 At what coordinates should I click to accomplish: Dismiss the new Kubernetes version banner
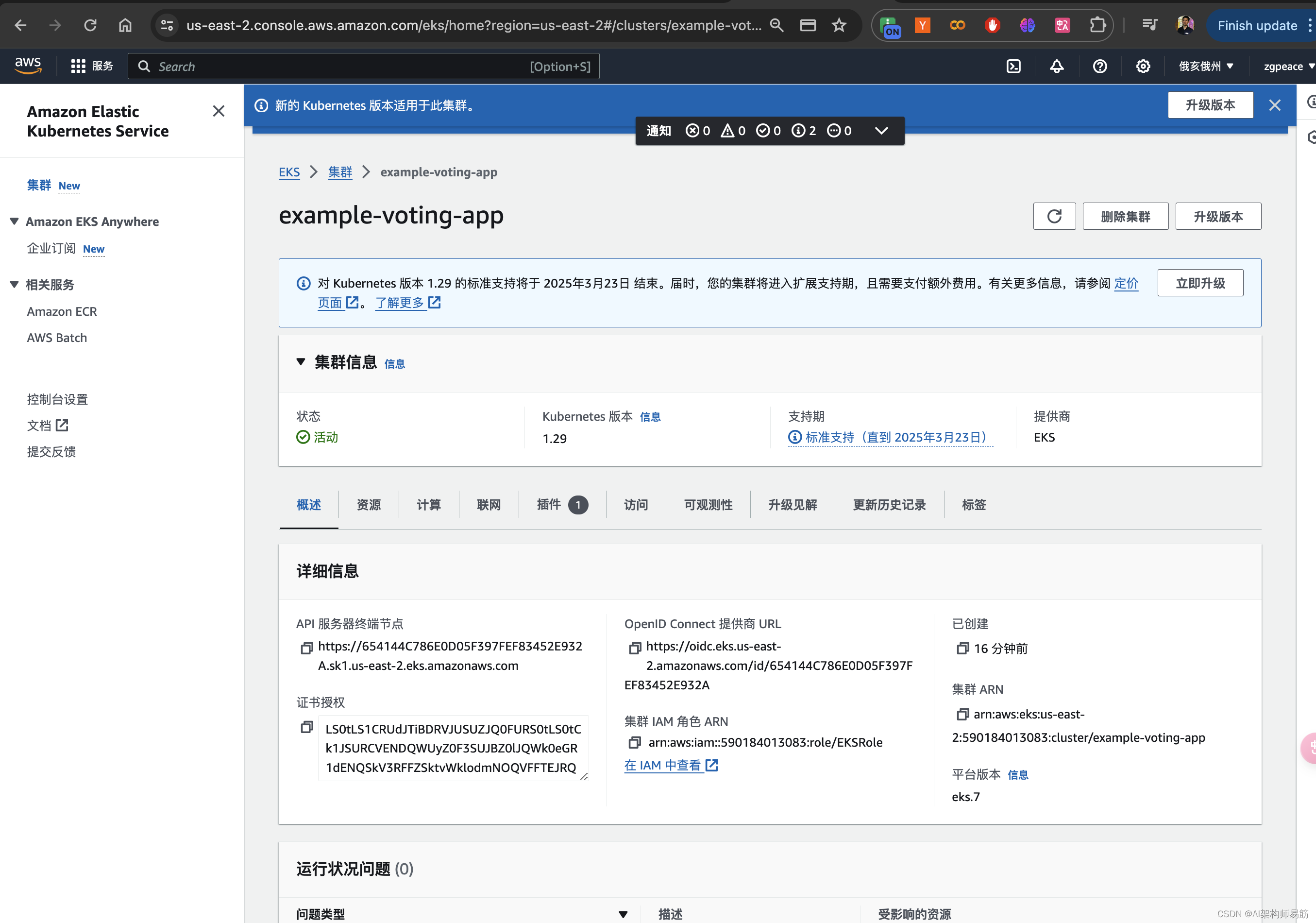(x=1274, y=105)
